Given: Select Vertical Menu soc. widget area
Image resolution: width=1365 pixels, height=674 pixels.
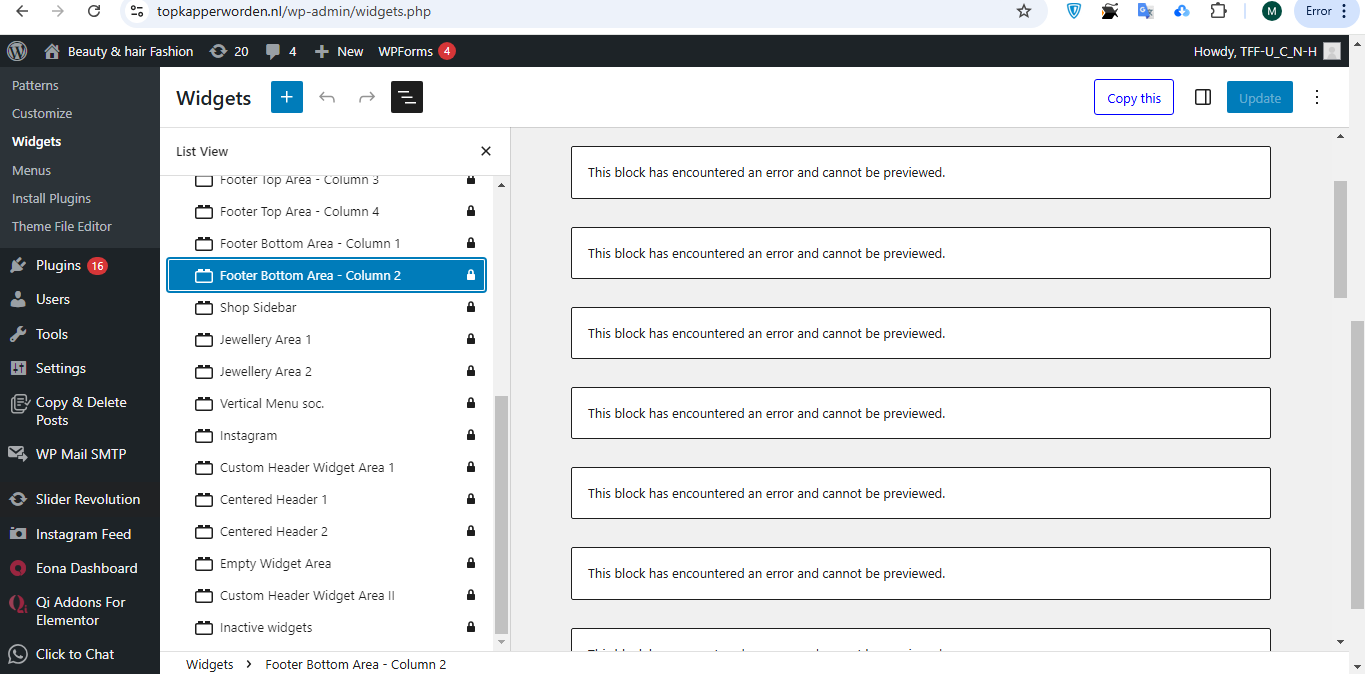Looking at the screenshot, I should [x=327, y=403].
